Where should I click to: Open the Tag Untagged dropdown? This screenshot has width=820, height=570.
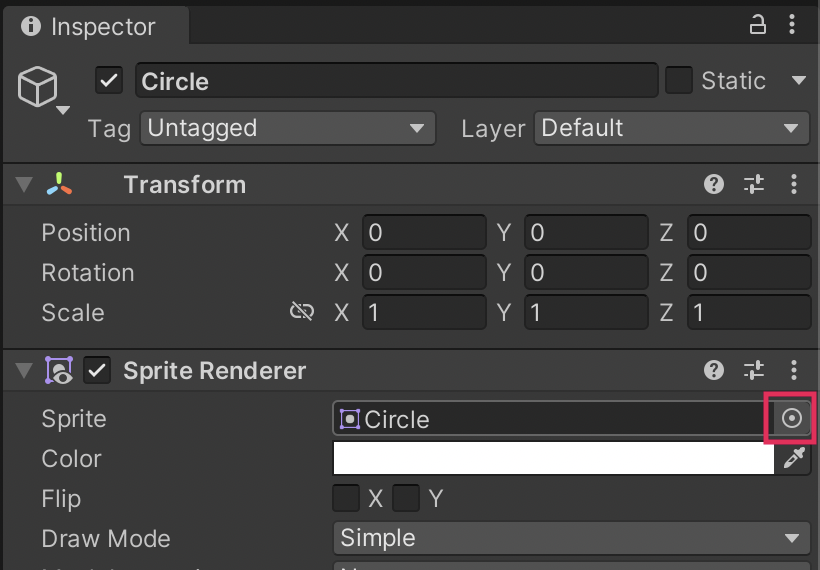pos(288,128)
